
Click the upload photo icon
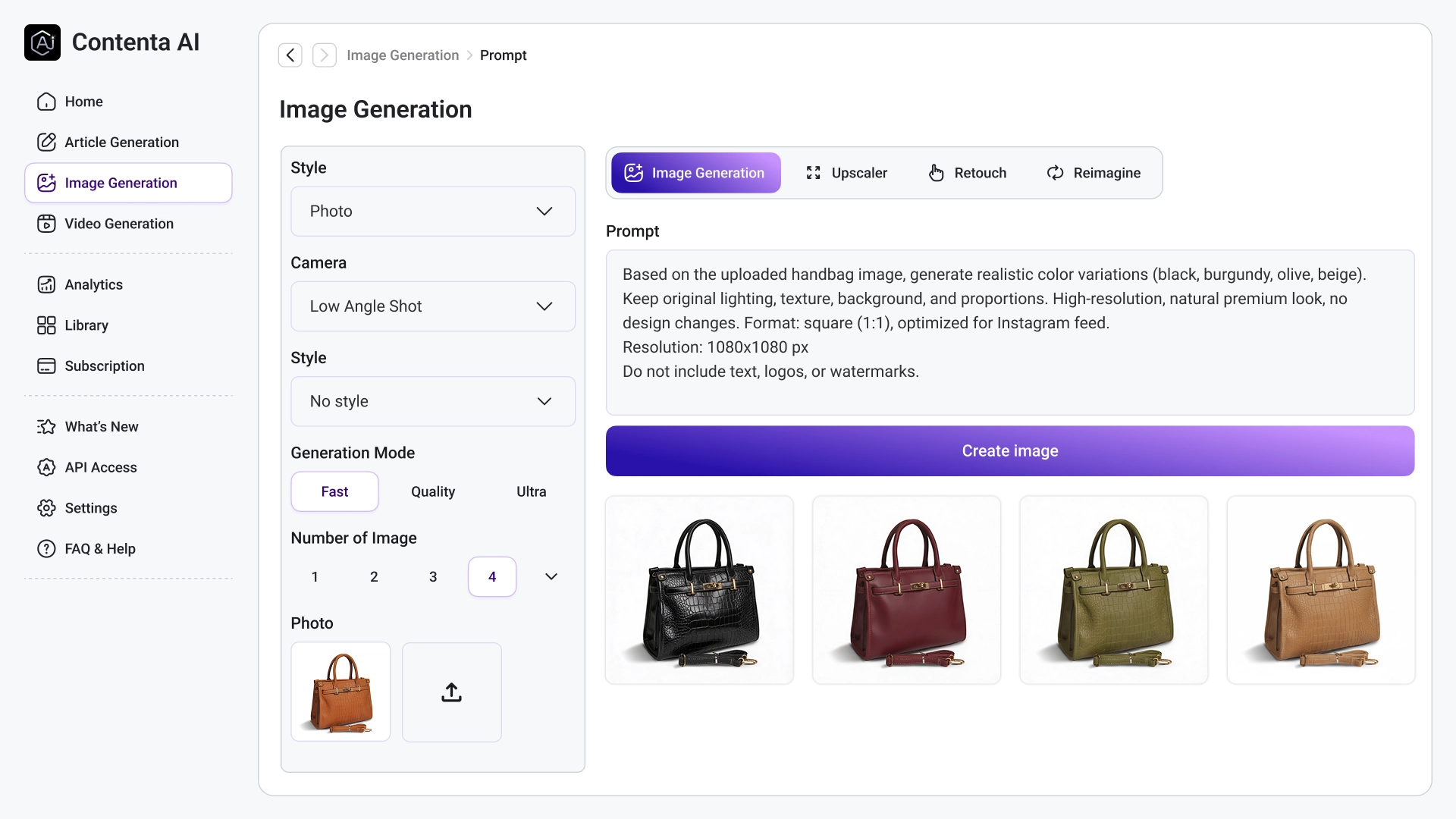451,692
